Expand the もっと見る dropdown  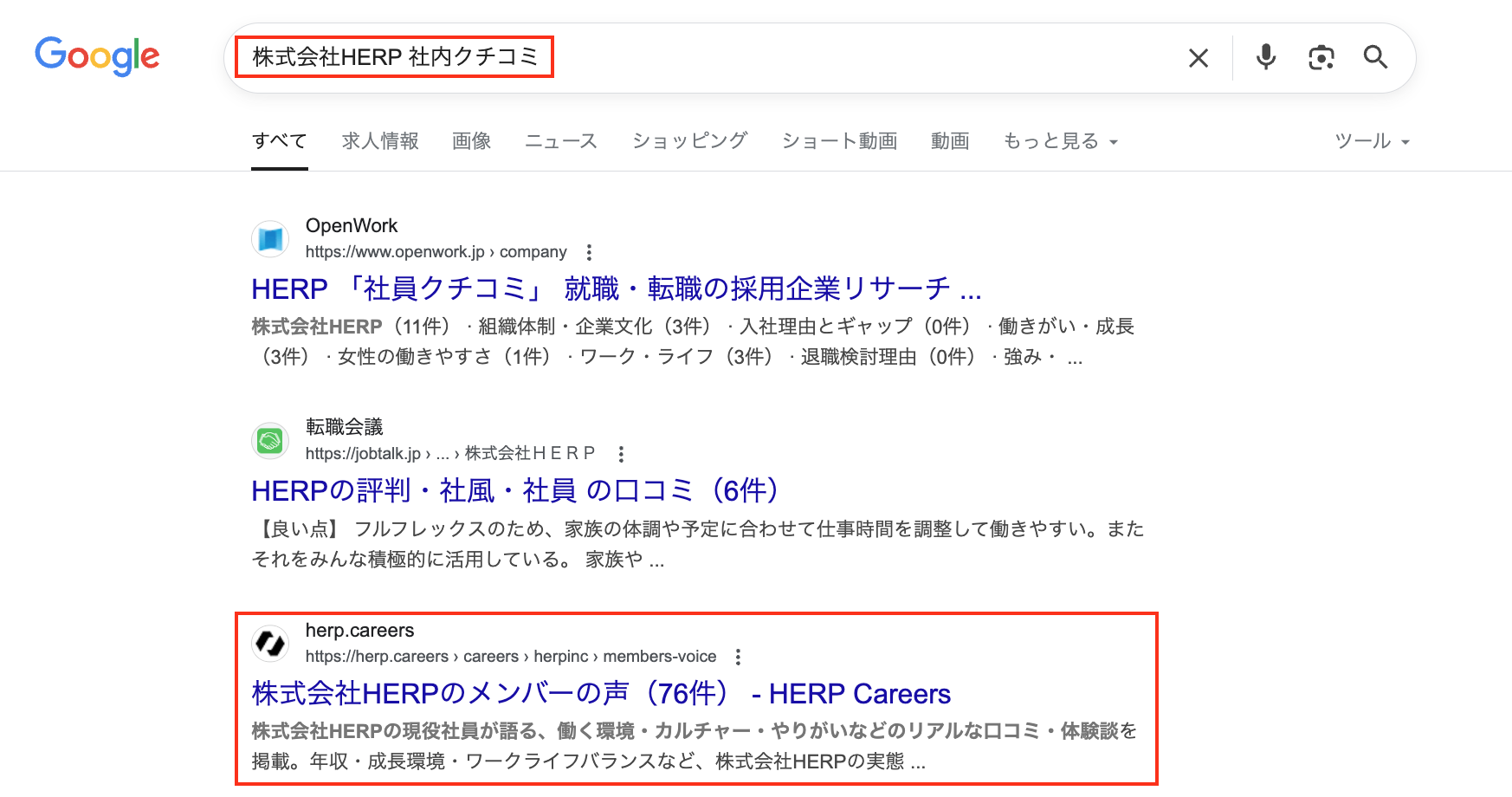[1061, 141]
